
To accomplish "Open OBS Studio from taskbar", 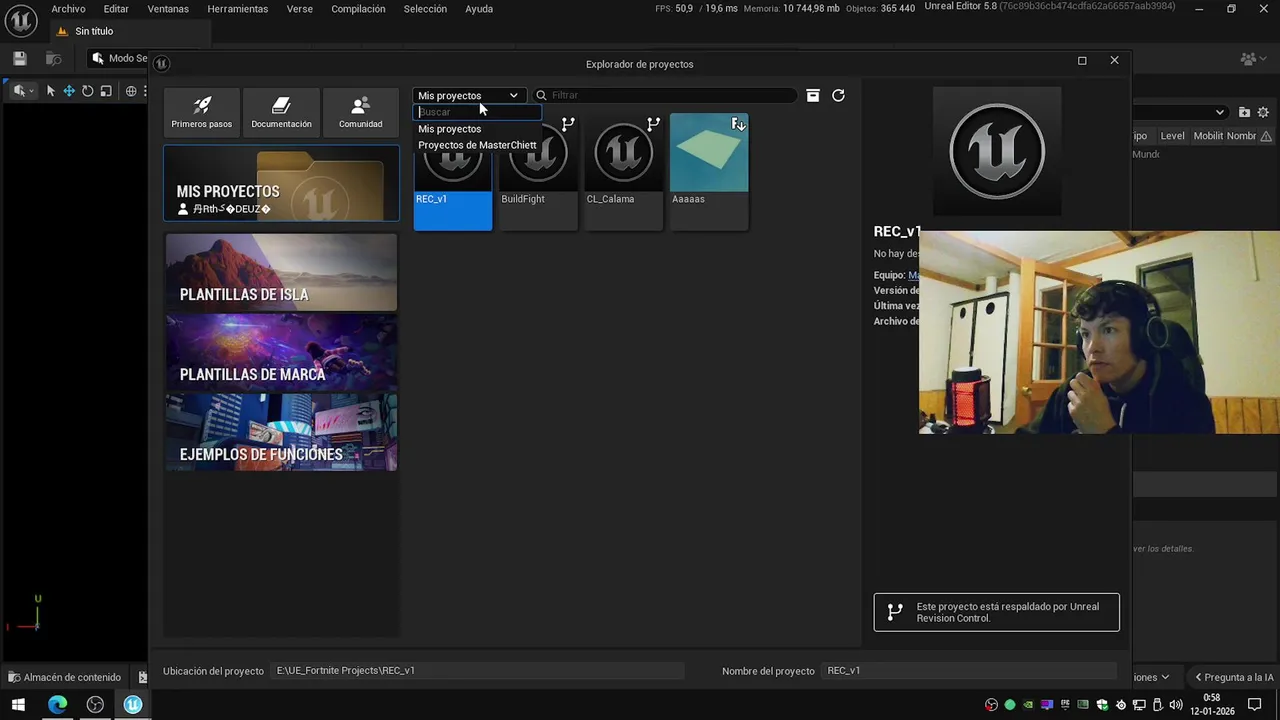I will coord(95,704).
